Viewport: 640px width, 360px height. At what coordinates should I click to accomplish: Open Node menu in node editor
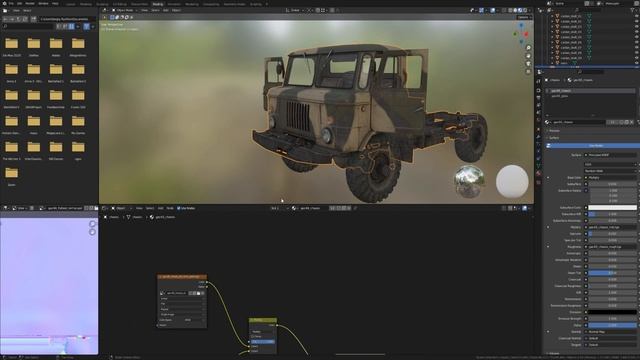pos(170,208)
